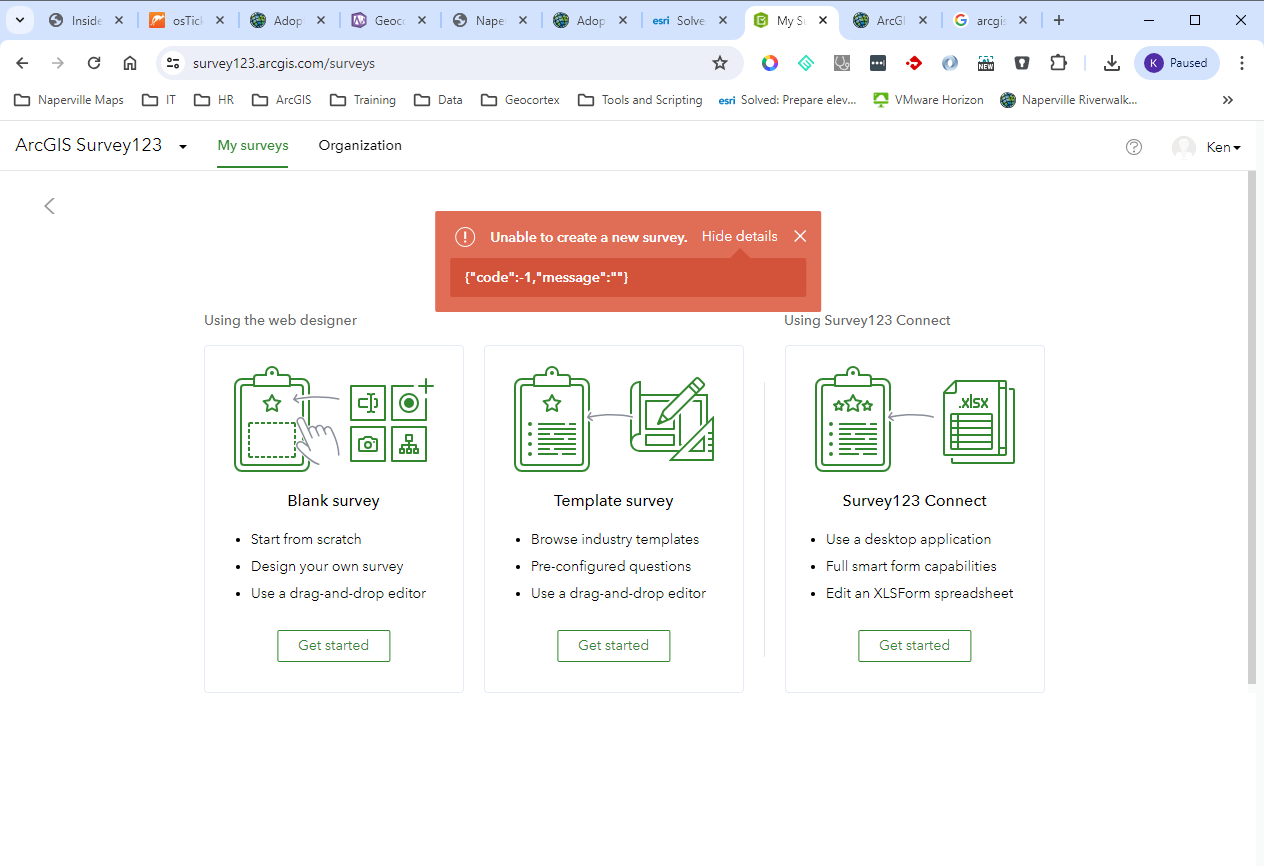Open the ArcGIS bookmark folder
1264x866 pixels.
click(x=282, y=100)
